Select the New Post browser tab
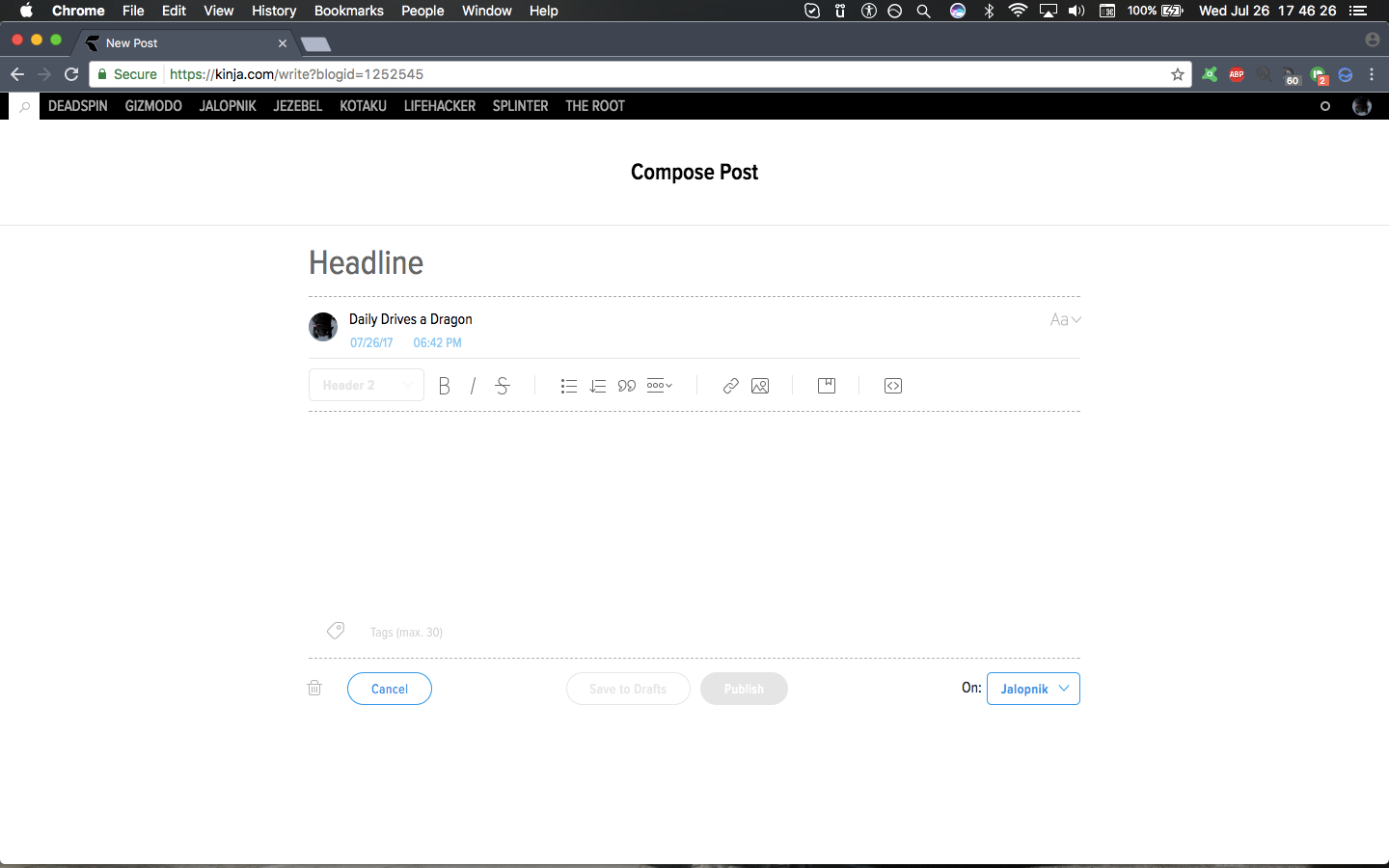Screen dimensions: 1389x868 click(183, 43)
